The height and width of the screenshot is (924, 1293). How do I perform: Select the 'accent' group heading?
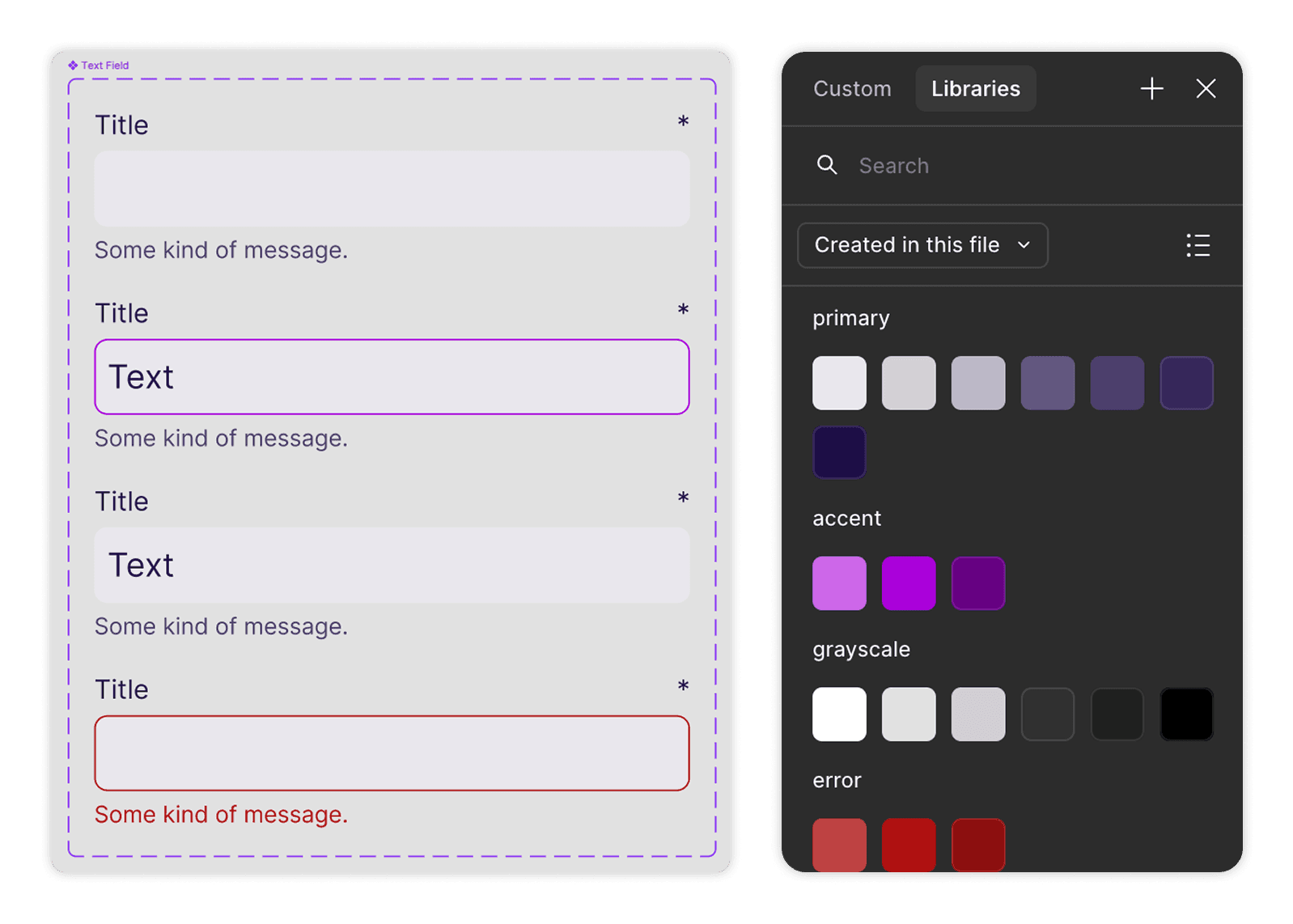846,519
